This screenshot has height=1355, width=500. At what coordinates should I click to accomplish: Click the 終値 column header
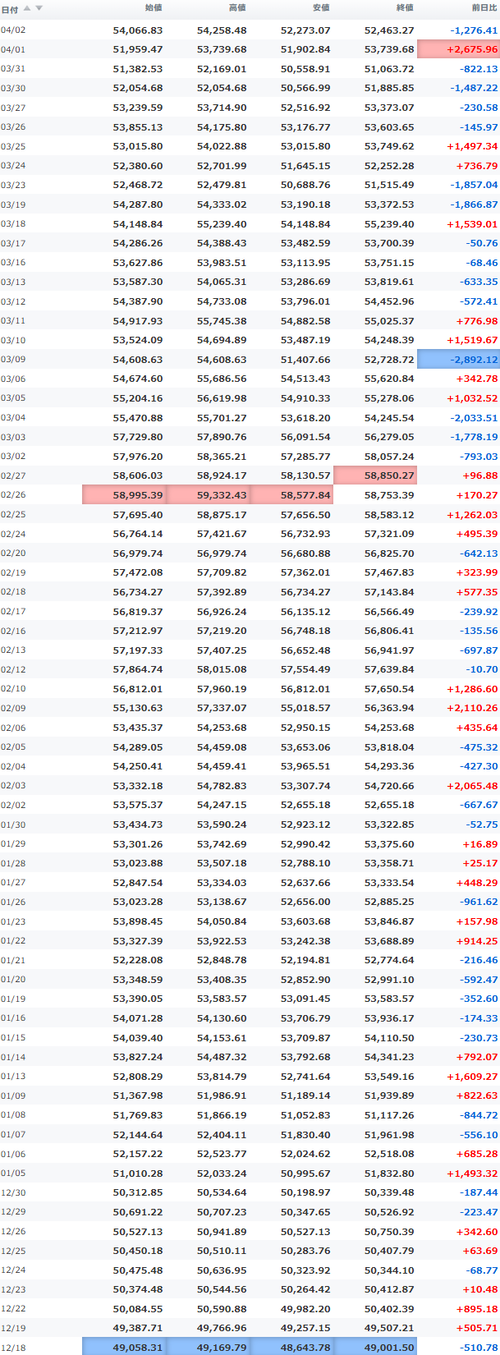(x=404, y=8)
